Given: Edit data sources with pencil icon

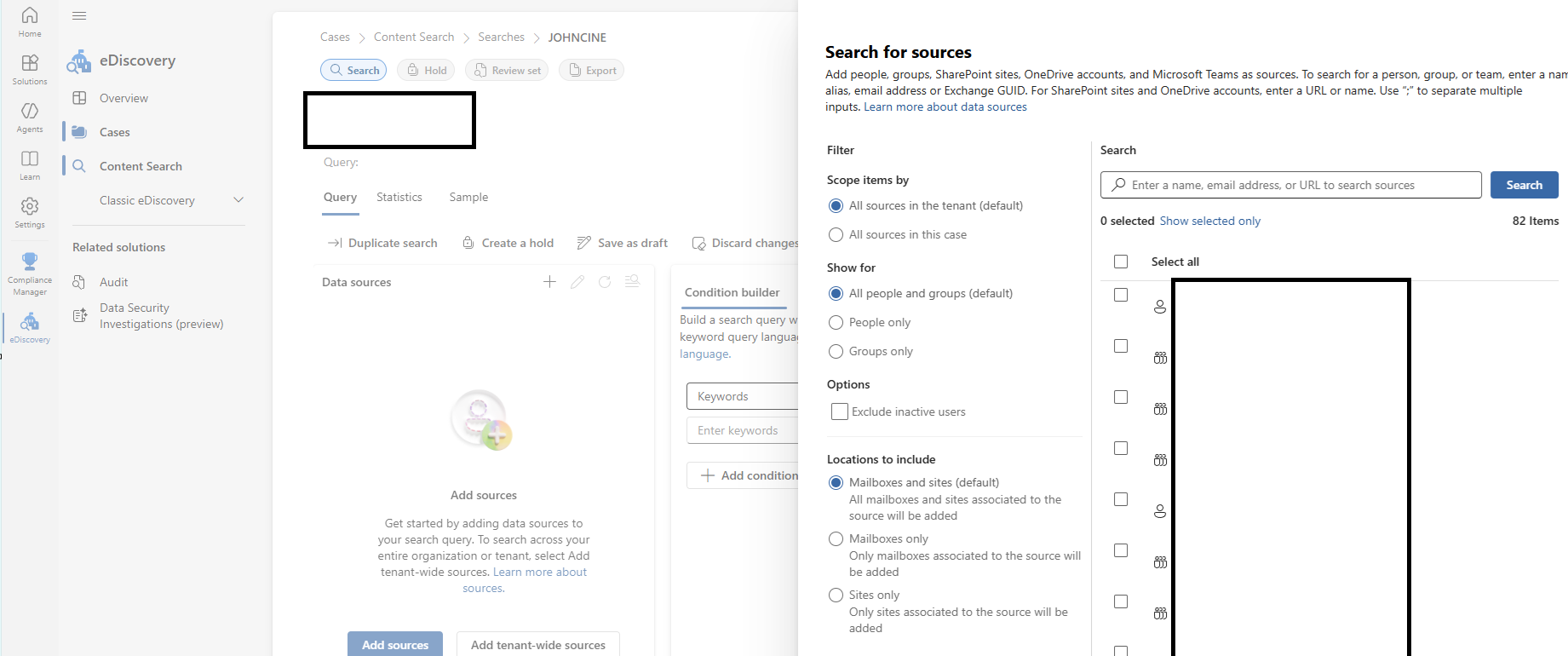Looking at the screenshot, I should (x=577, y=282).
